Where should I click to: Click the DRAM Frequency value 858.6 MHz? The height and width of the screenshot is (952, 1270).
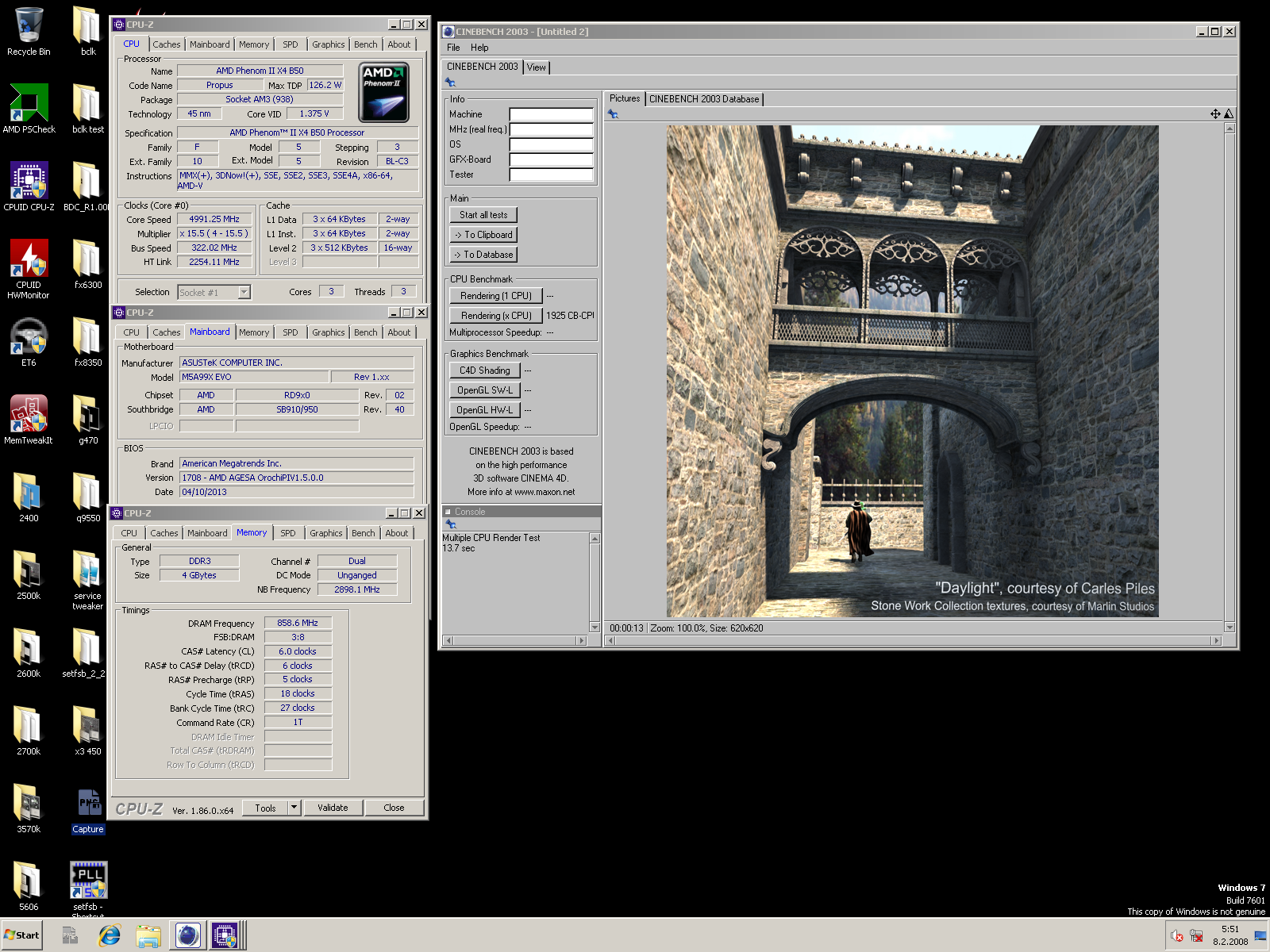(298, 623)
